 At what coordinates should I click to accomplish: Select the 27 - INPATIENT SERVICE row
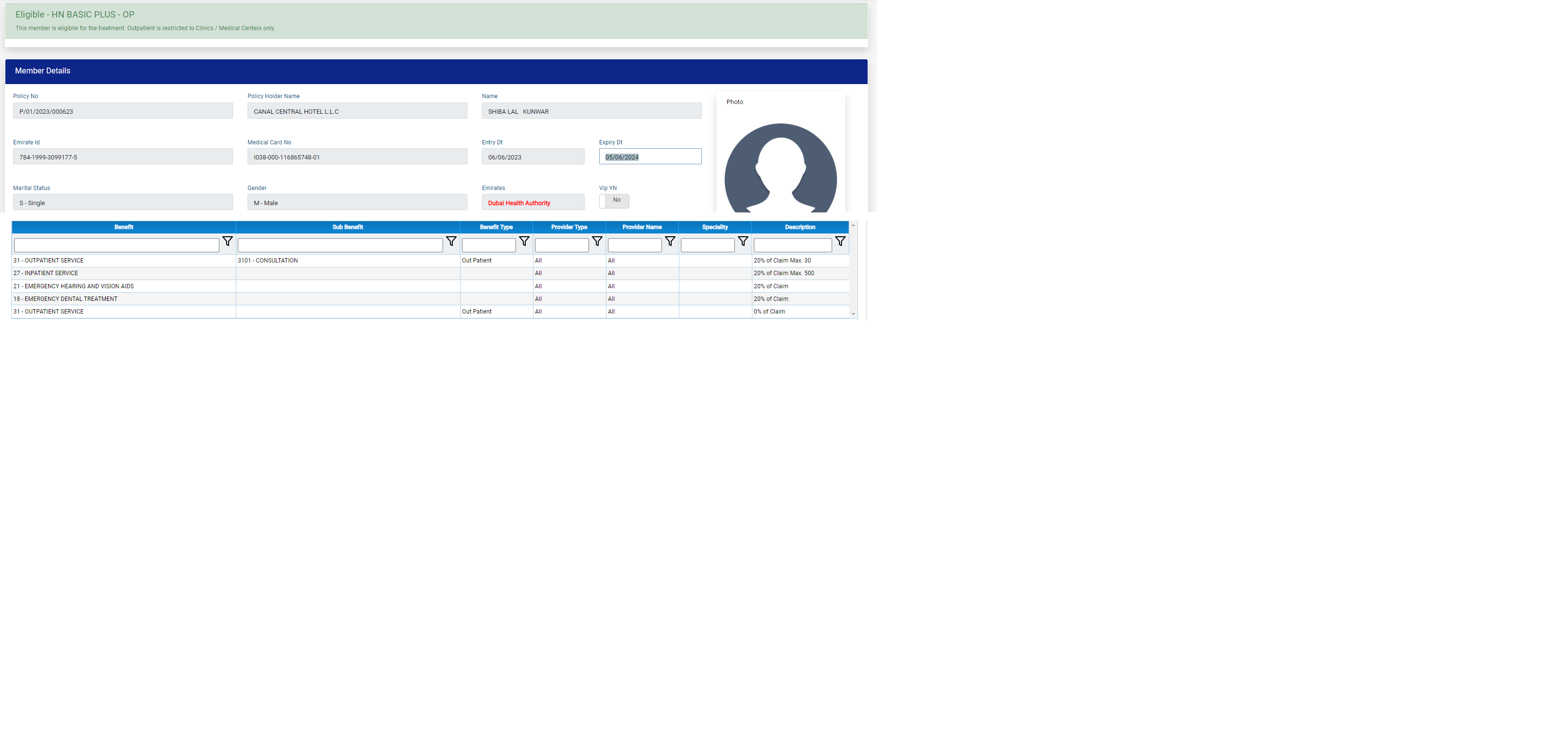click(x=46, y=273)
